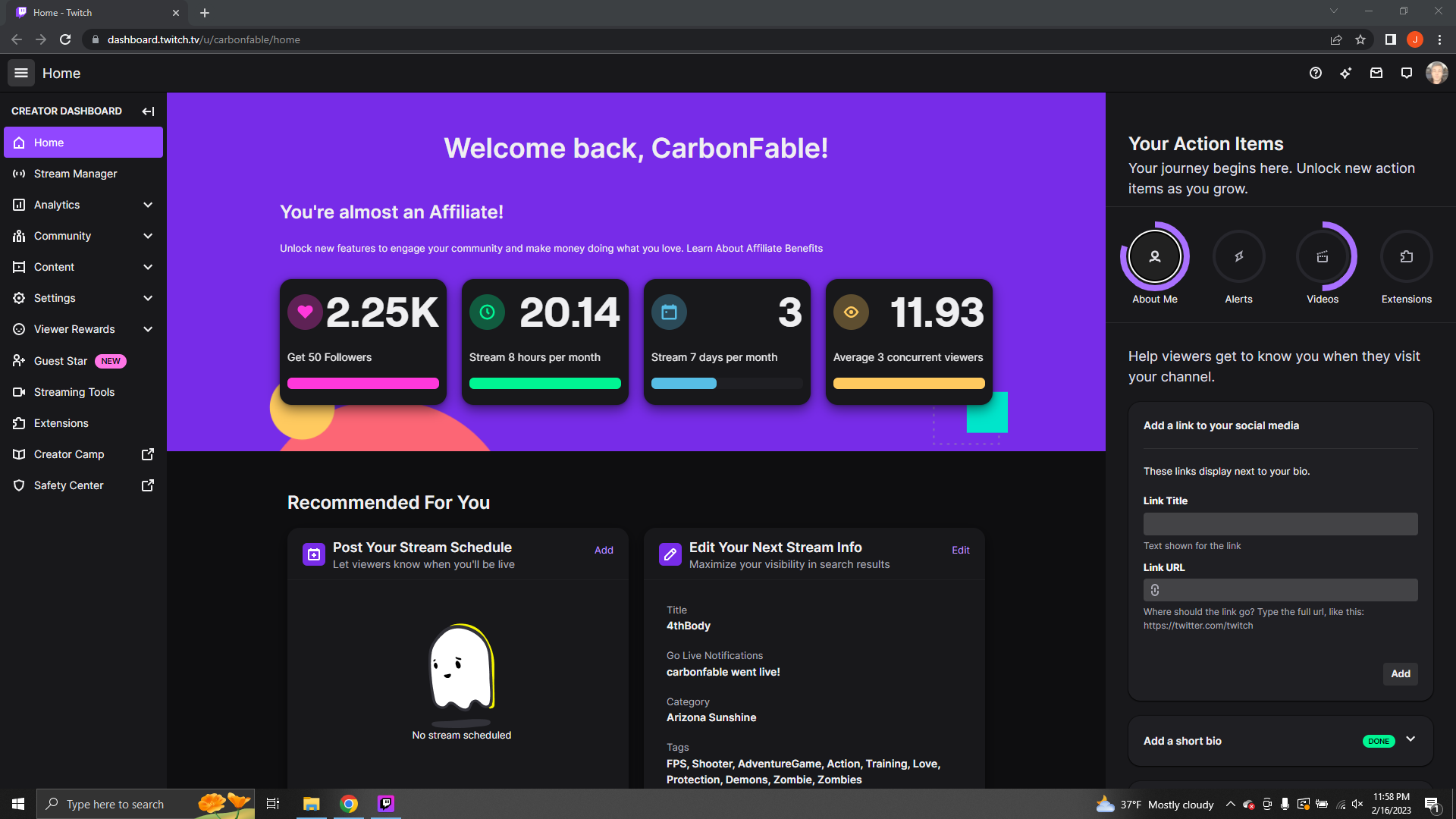Select the Videos action item circle
Screen dimensions: 1456x819
pos(1323,257)
